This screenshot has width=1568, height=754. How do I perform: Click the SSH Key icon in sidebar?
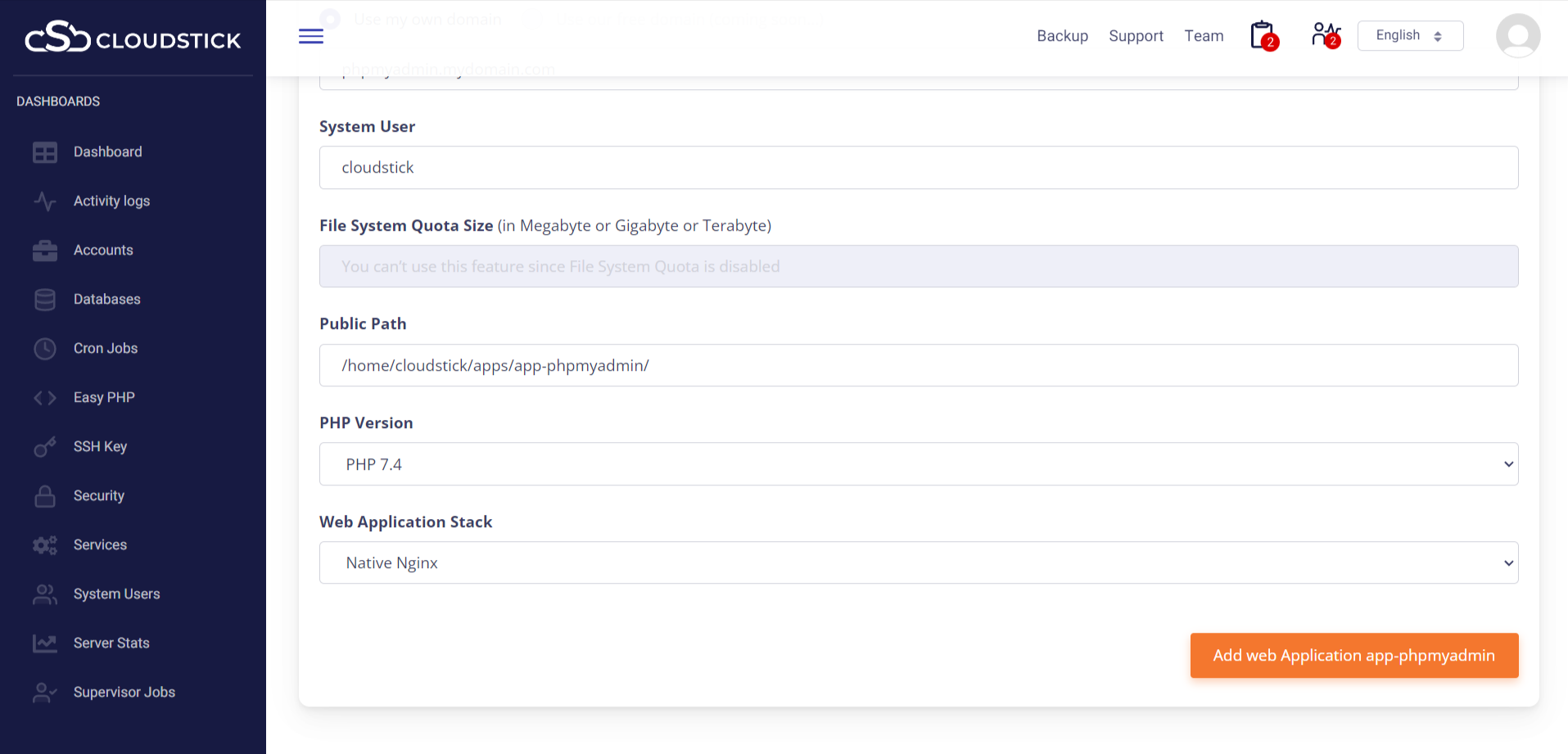point(45,447)
